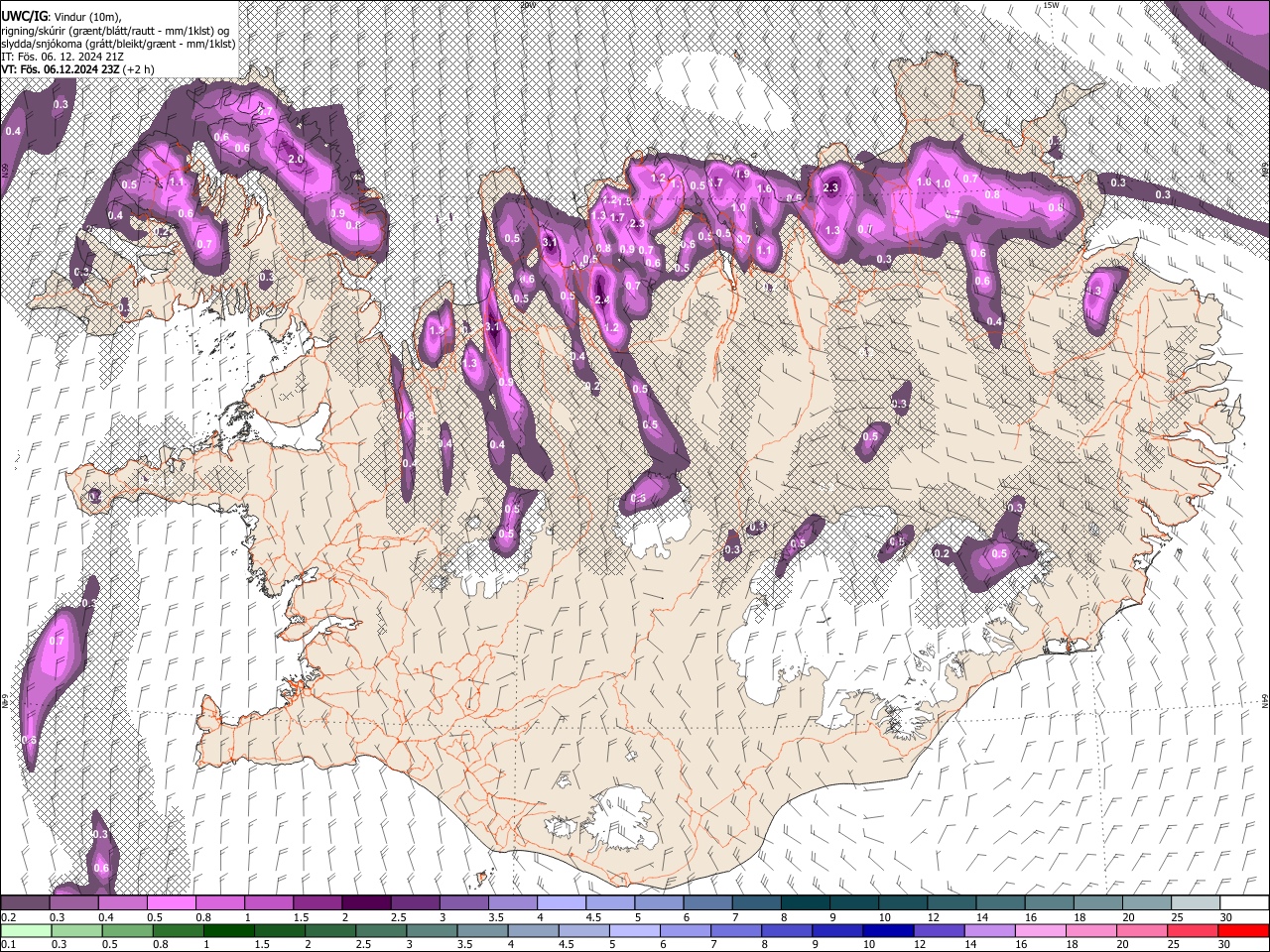Click the '0.2' label on upper legend scale
This screenshot has width=1270, height=952.
coord(8,917)
